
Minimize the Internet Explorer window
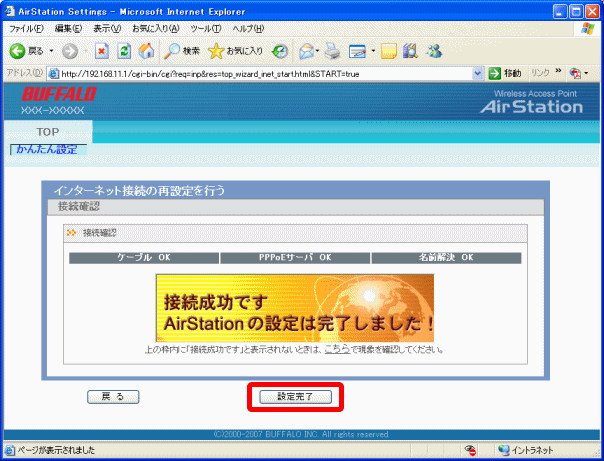(x=560, y=12)
